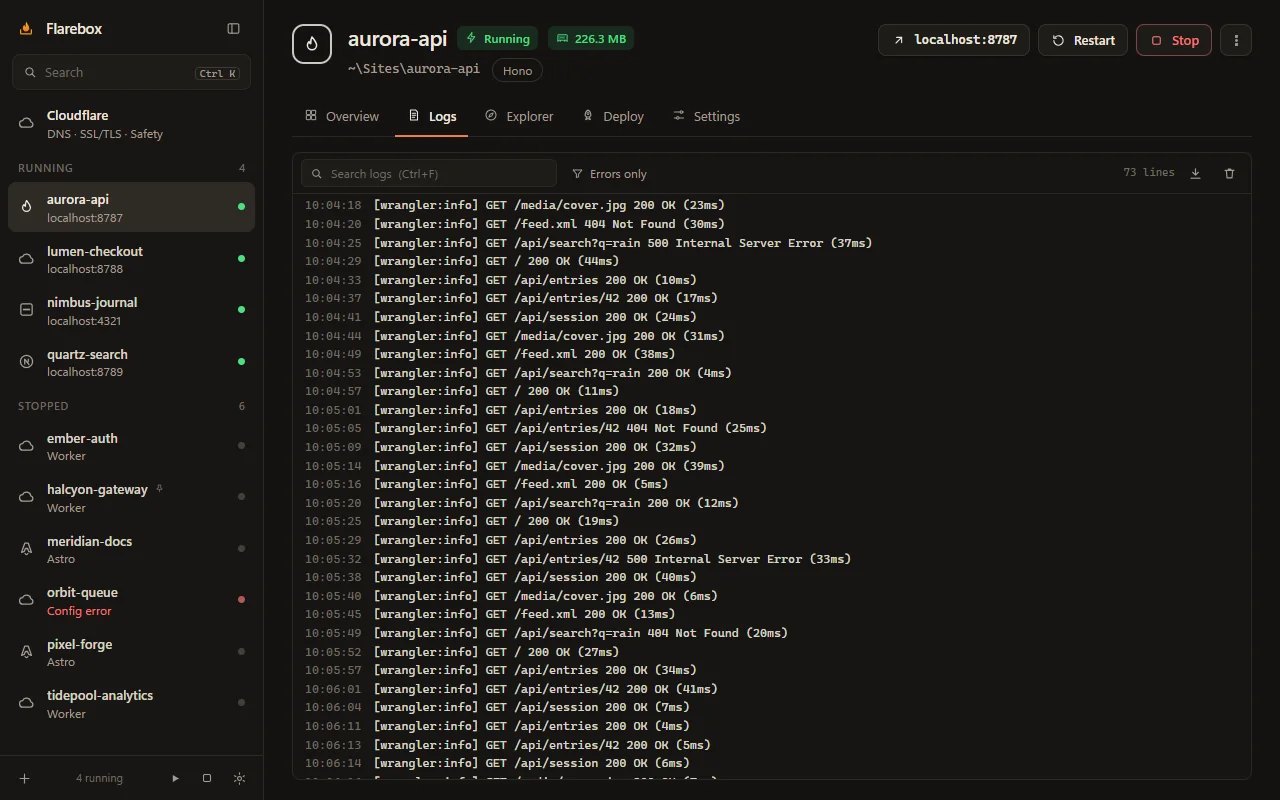Open quartz-search in the sidebar
Viewport: 1280px width, 800px height.
[x=131, y=362]
